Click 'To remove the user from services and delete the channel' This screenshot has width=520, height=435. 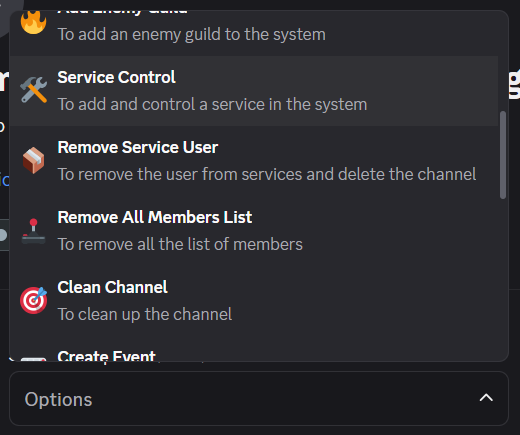(267, 175)
